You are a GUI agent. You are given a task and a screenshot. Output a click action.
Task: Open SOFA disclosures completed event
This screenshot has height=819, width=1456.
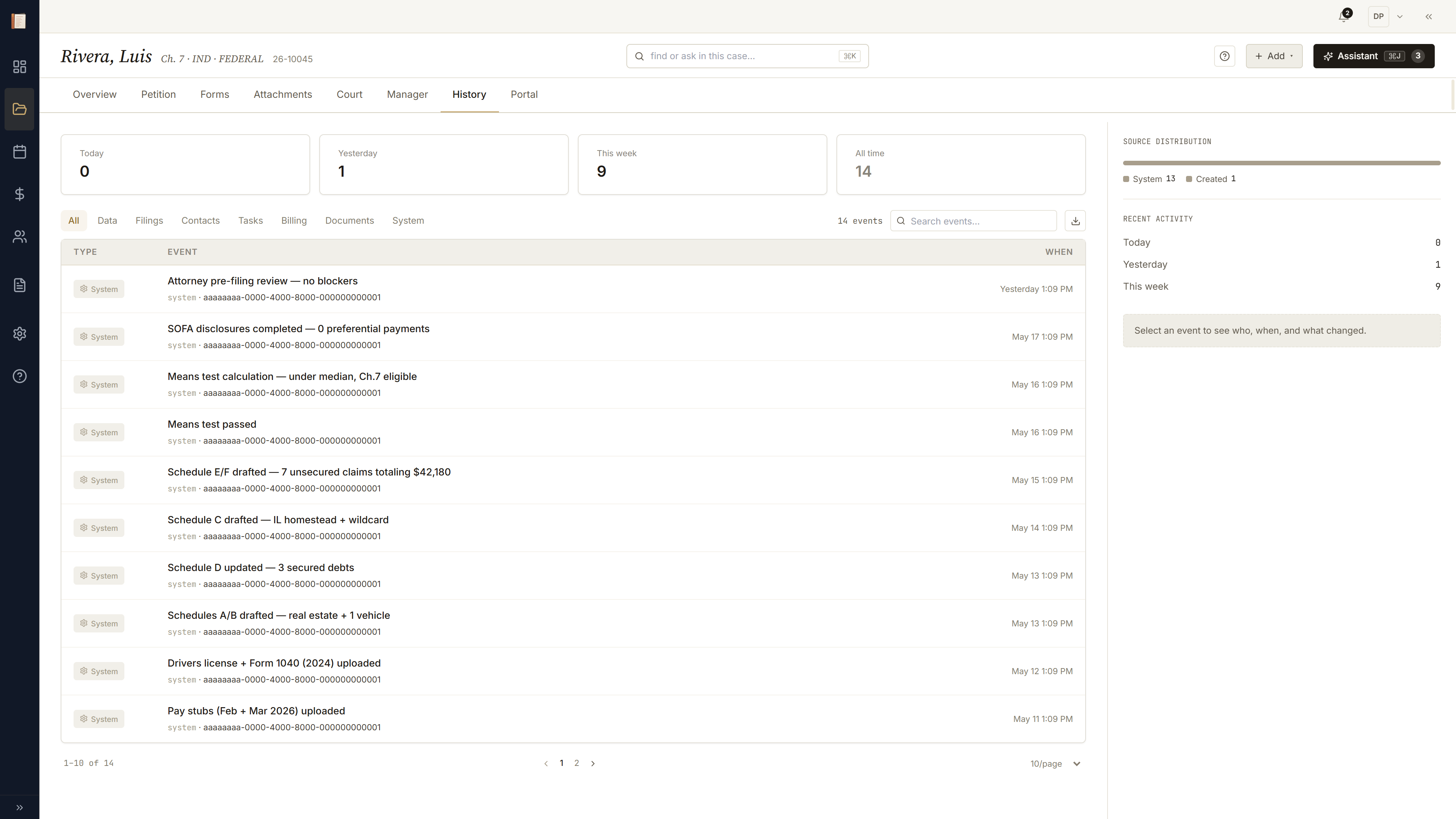tap(573, 337)
